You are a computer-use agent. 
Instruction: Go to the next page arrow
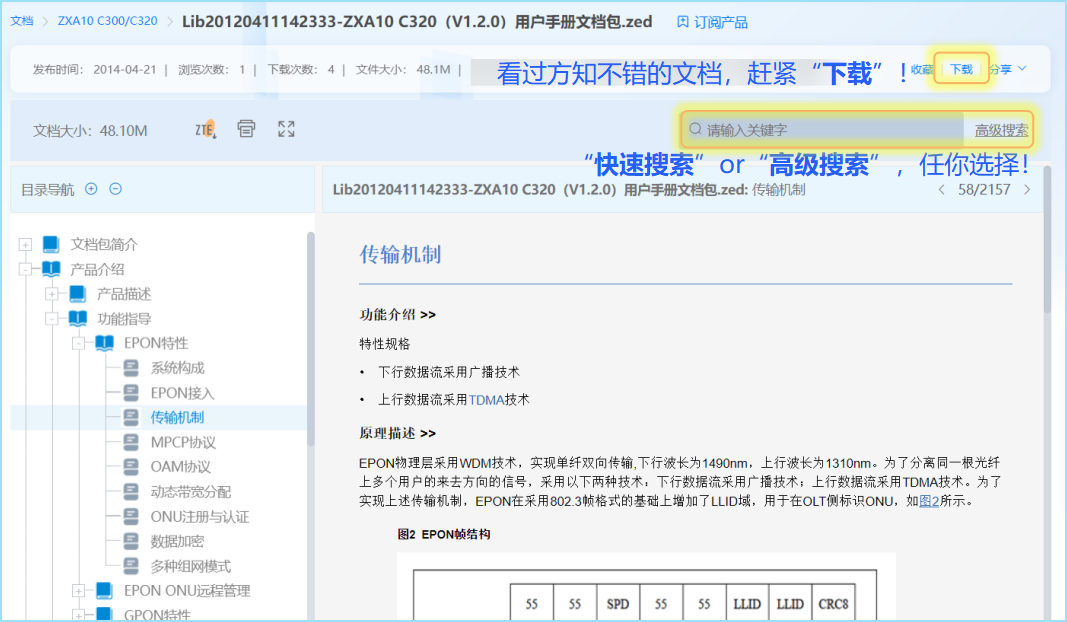[1028, 190]
